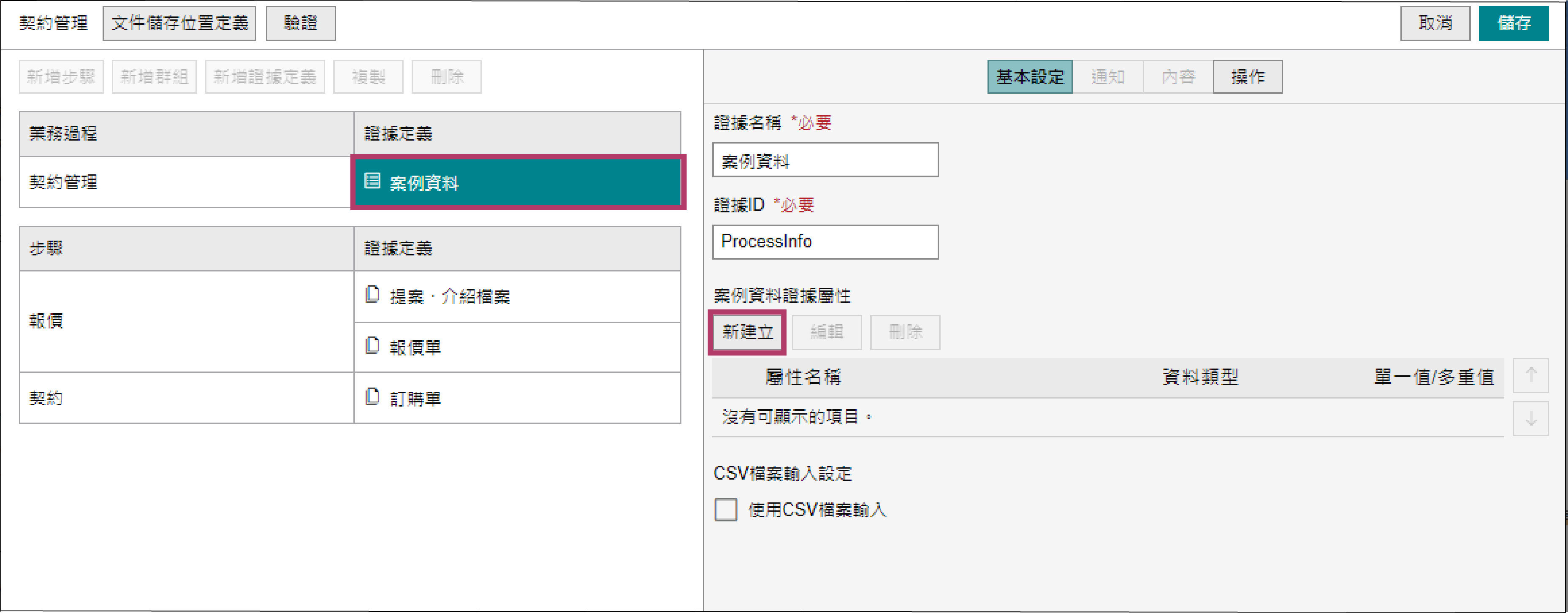Click document icon beside 報價單

(372, 346)
